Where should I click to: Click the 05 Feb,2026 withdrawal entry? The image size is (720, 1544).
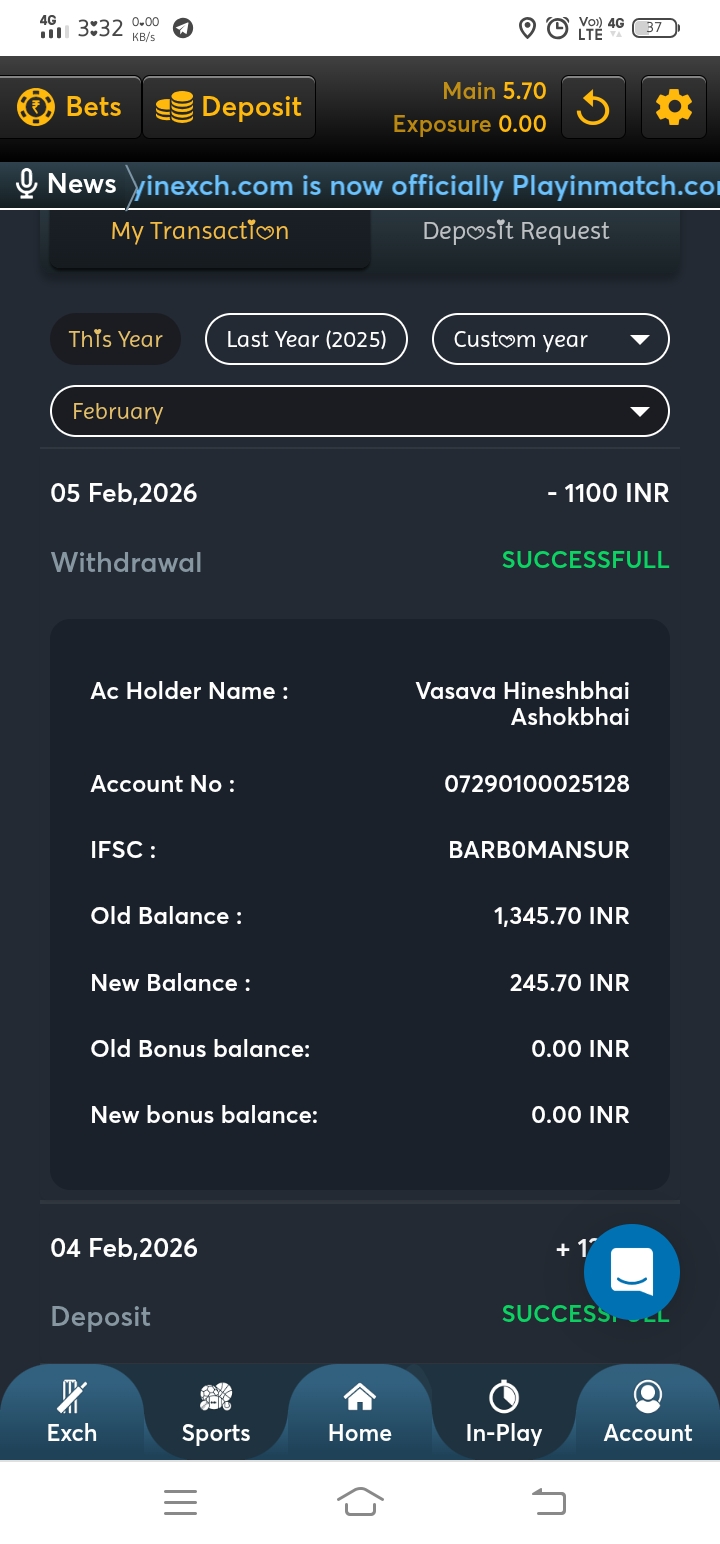coord(360,525)
